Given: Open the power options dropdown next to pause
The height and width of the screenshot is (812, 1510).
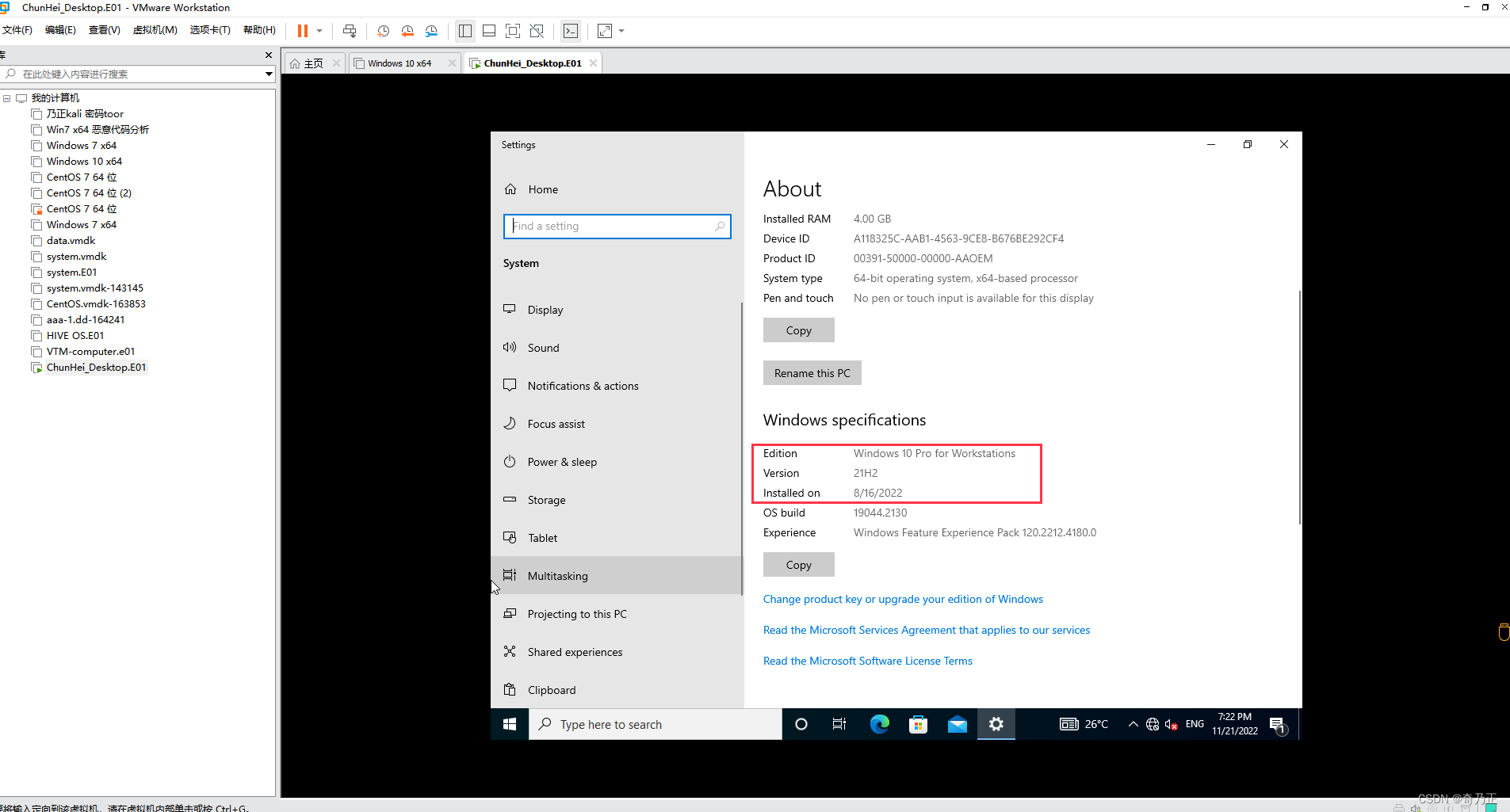Looking at the screenshot, I should point(319,31).
